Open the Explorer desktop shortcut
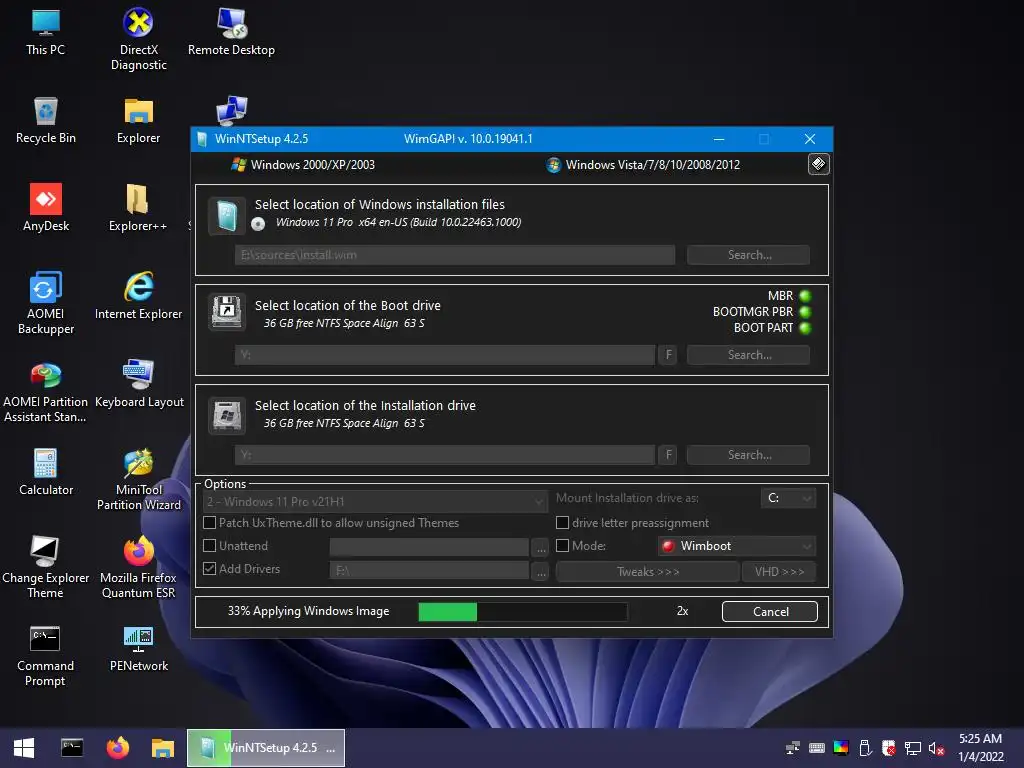 pyautogui.click(x=138, y=120)
